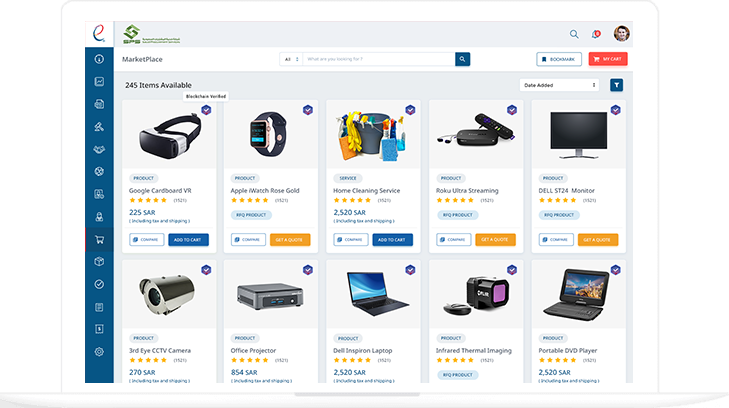Open the notifications bell

[596, 34]
